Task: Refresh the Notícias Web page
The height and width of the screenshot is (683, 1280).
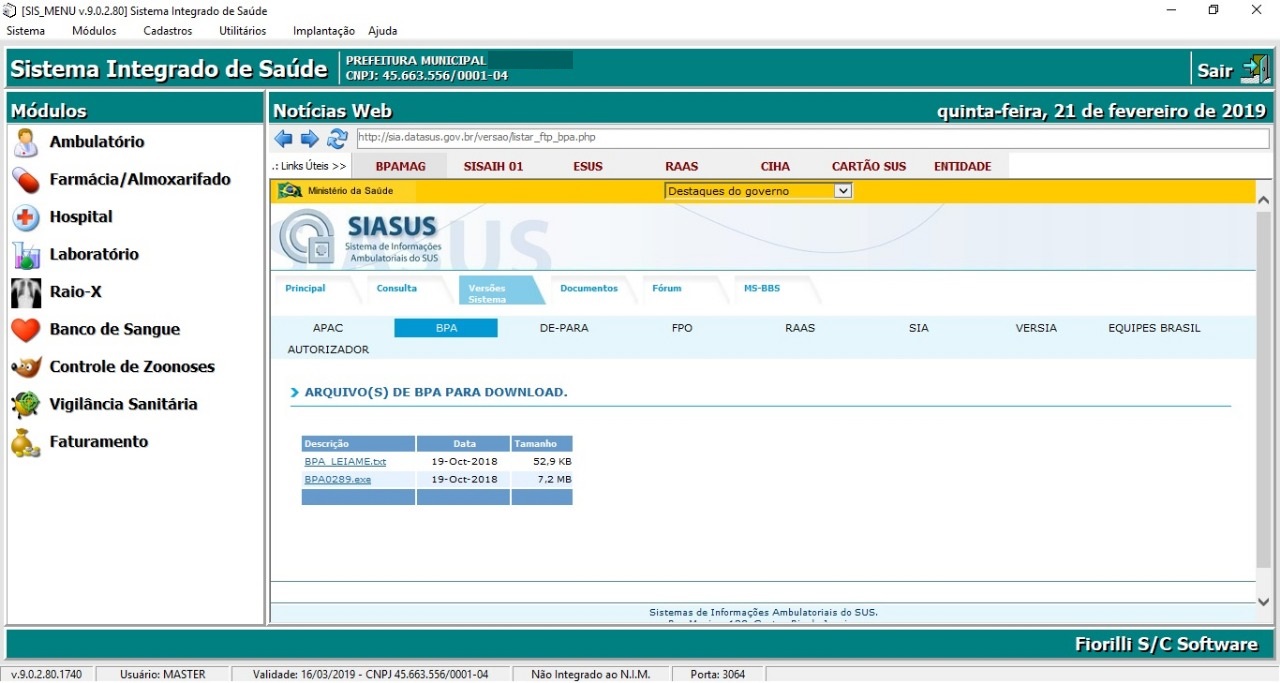Action: tap(337, 139)
